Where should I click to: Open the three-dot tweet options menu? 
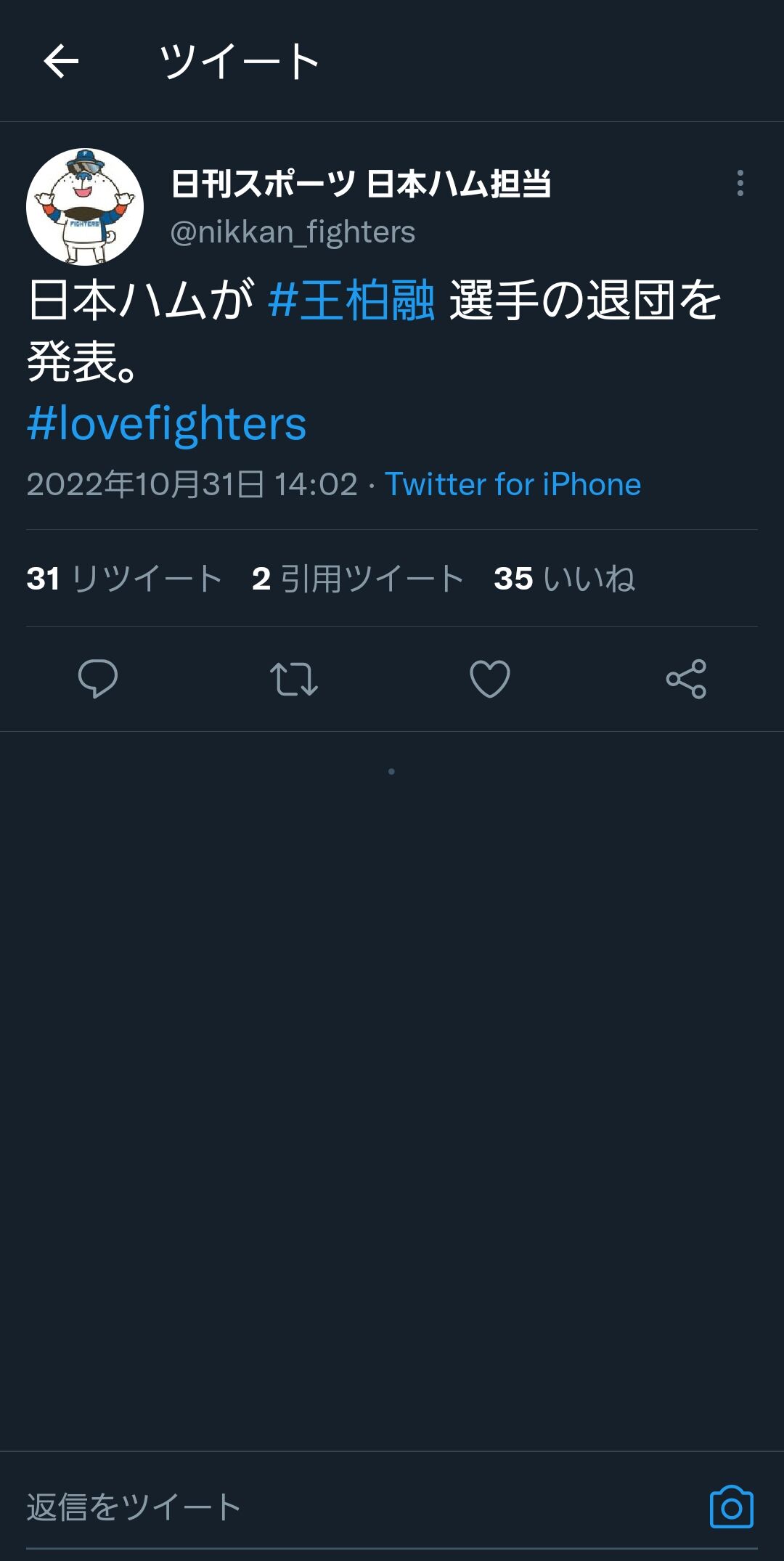click(x=740, y=183)
